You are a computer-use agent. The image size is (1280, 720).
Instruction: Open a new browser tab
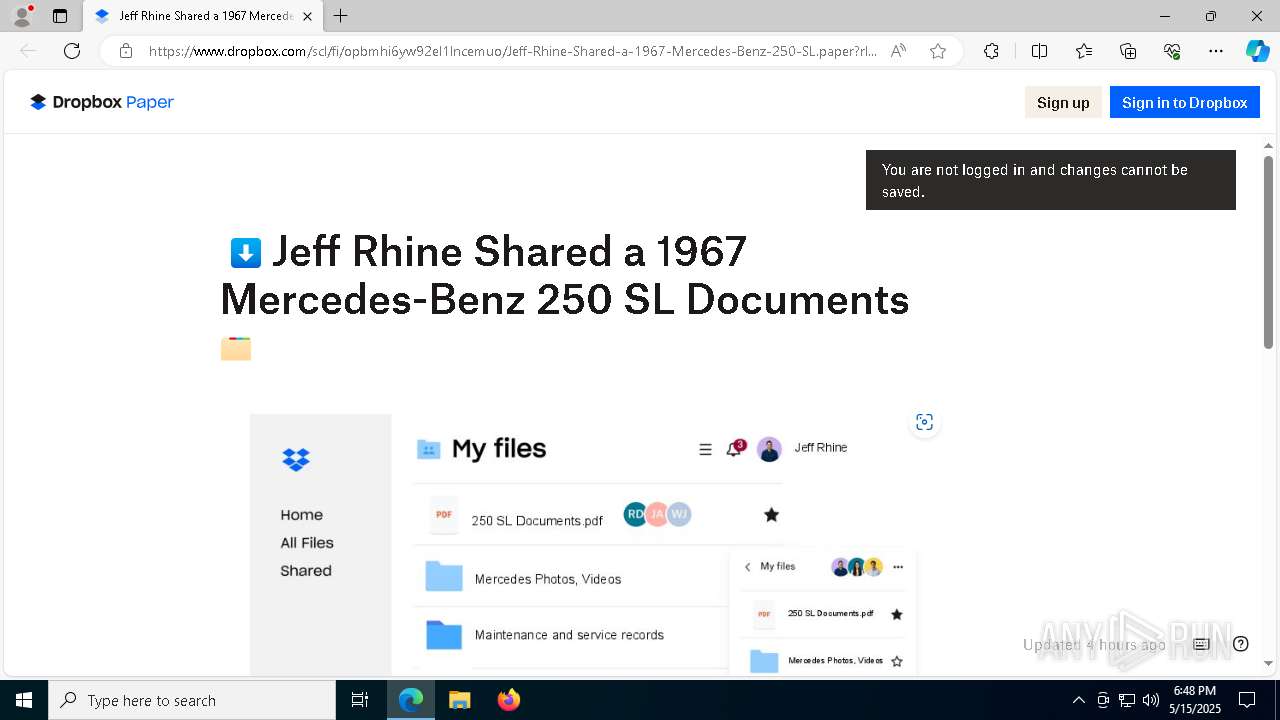tap(341, 16)
